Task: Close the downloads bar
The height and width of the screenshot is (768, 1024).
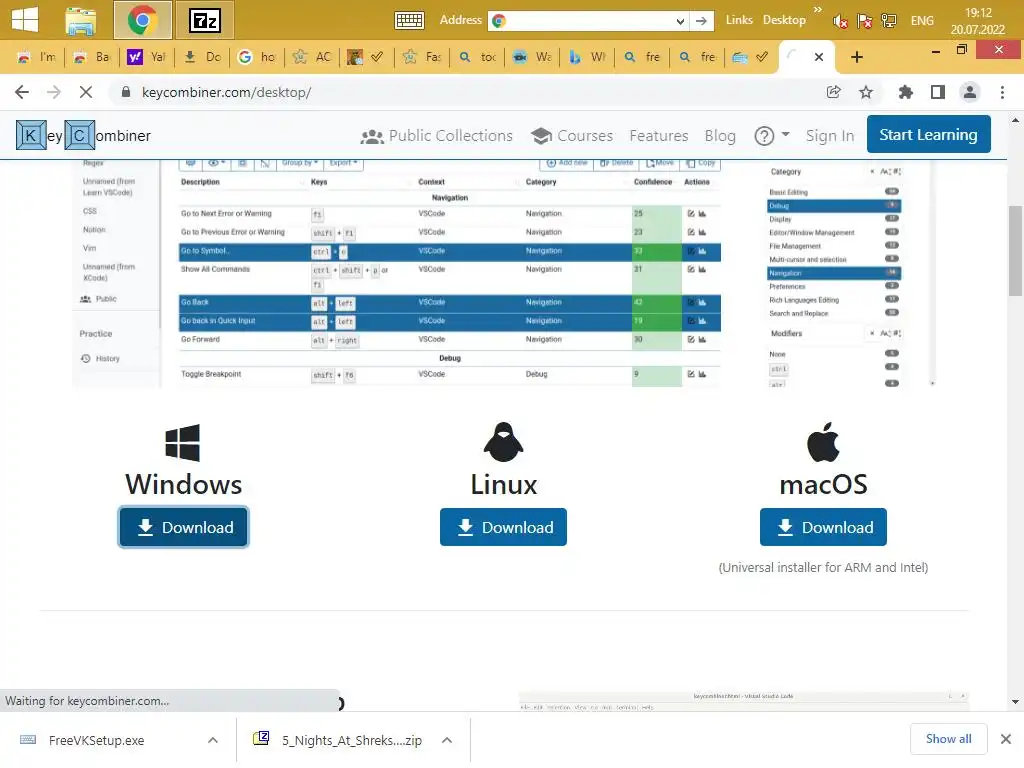Action: [1006, 739]
